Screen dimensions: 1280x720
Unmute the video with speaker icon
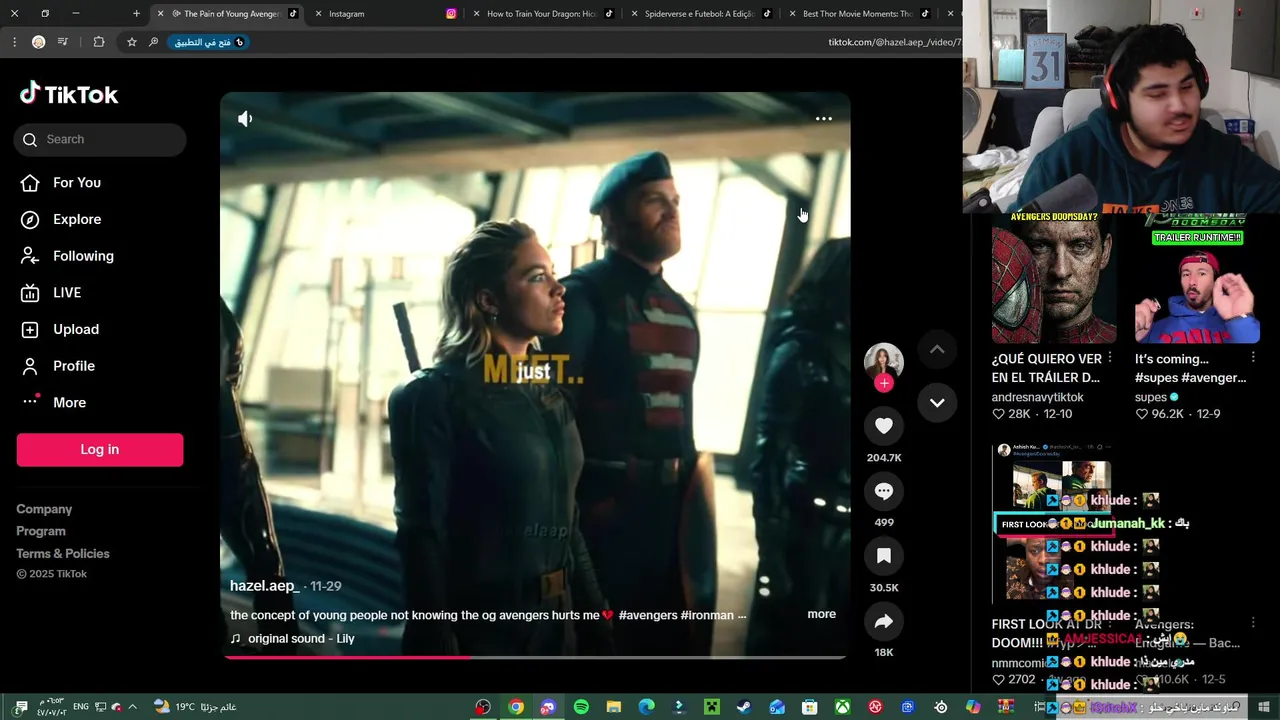(245, 119)
